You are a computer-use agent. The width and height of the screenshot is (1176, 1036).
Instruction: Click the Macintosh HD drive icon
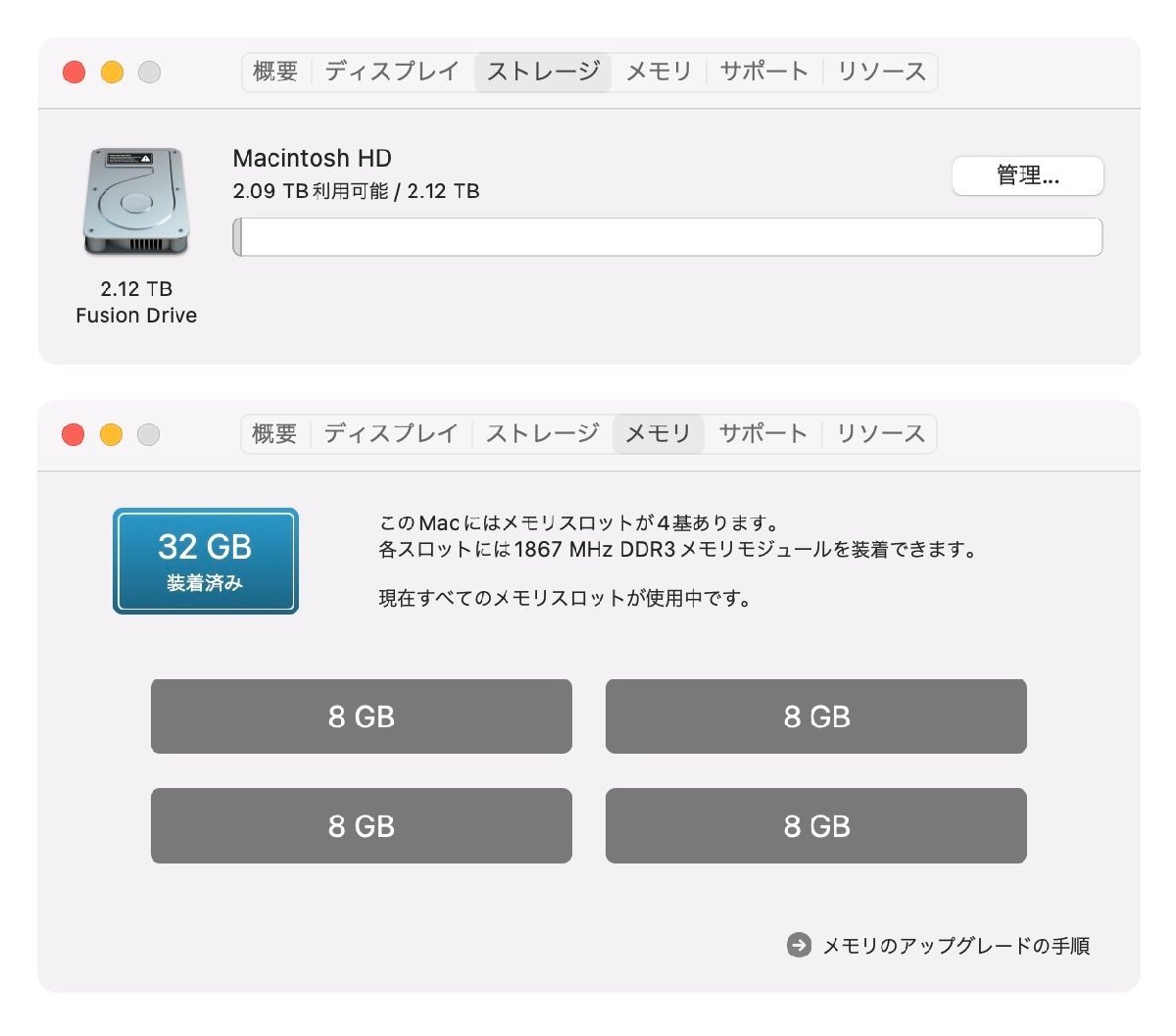[135, 202]
